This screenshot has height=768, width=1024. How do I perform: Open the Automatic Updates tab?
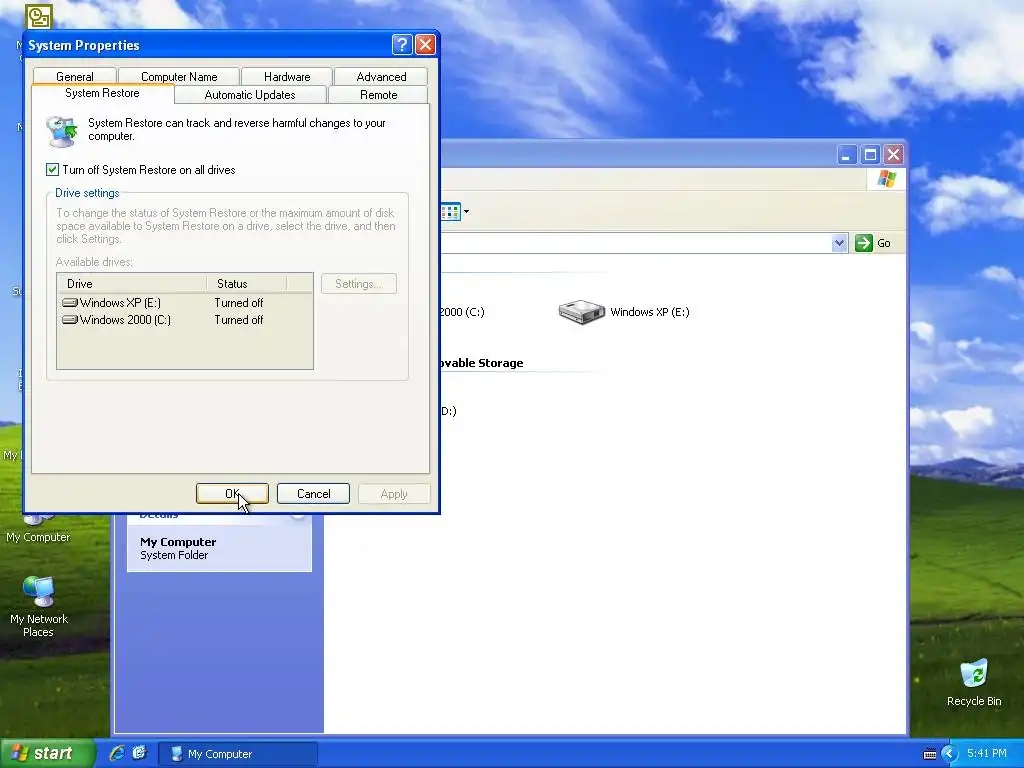(x=250, y=95)
